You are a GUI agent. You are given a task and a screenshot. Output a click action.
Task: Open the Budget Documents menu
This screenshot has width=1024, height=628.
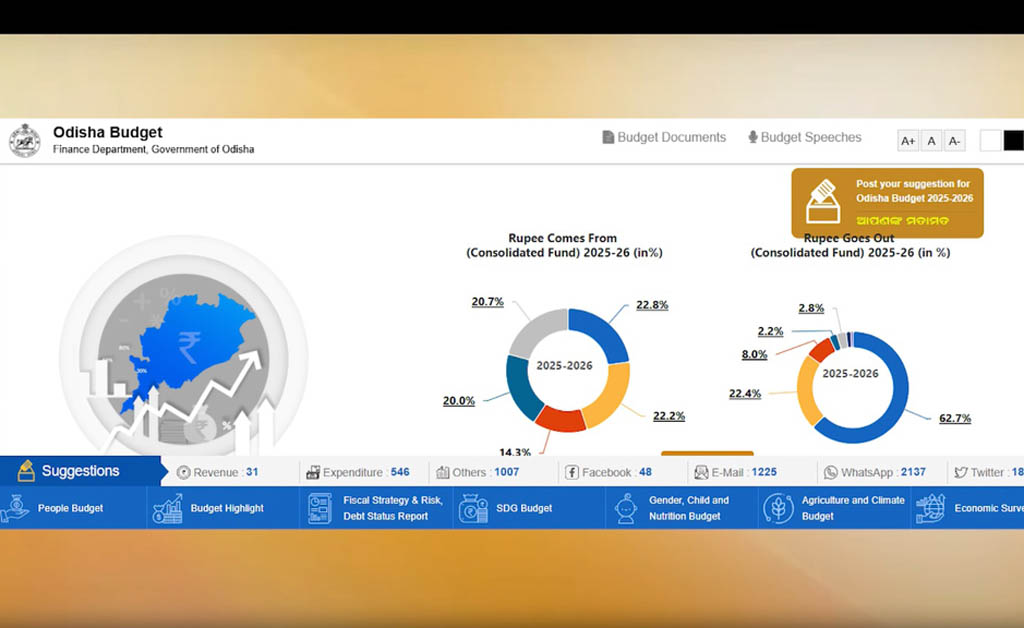(664, 137)
